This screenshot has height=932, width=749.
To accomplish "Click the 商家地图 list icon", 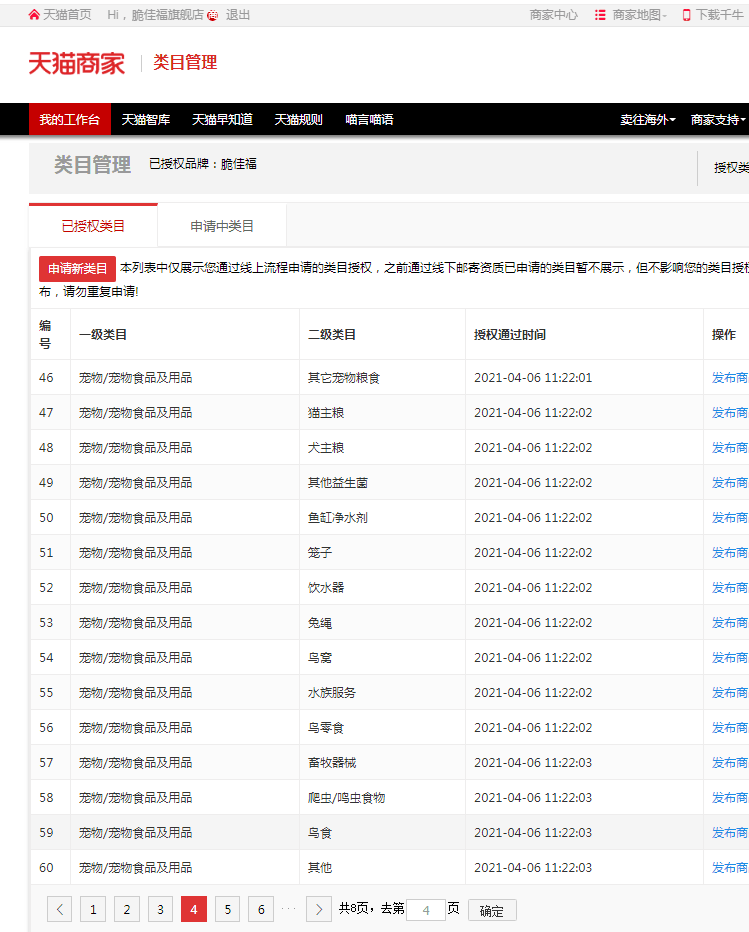I will click(600, 15).
